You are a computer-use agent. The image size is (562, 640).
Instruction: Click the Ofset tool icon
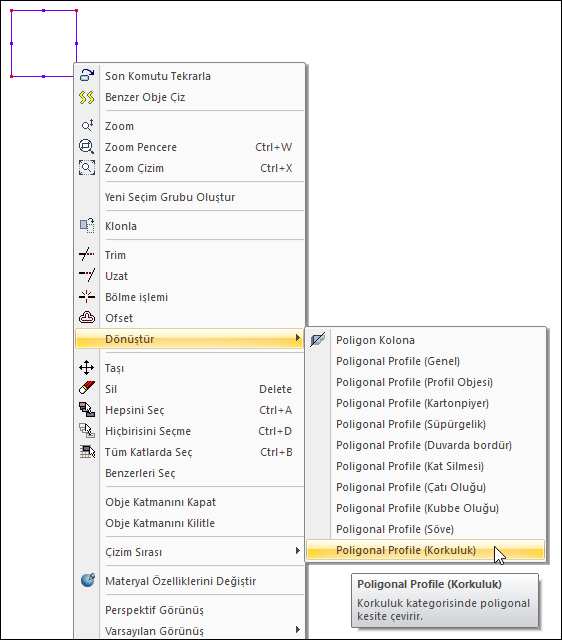click(x=87, y=318)
